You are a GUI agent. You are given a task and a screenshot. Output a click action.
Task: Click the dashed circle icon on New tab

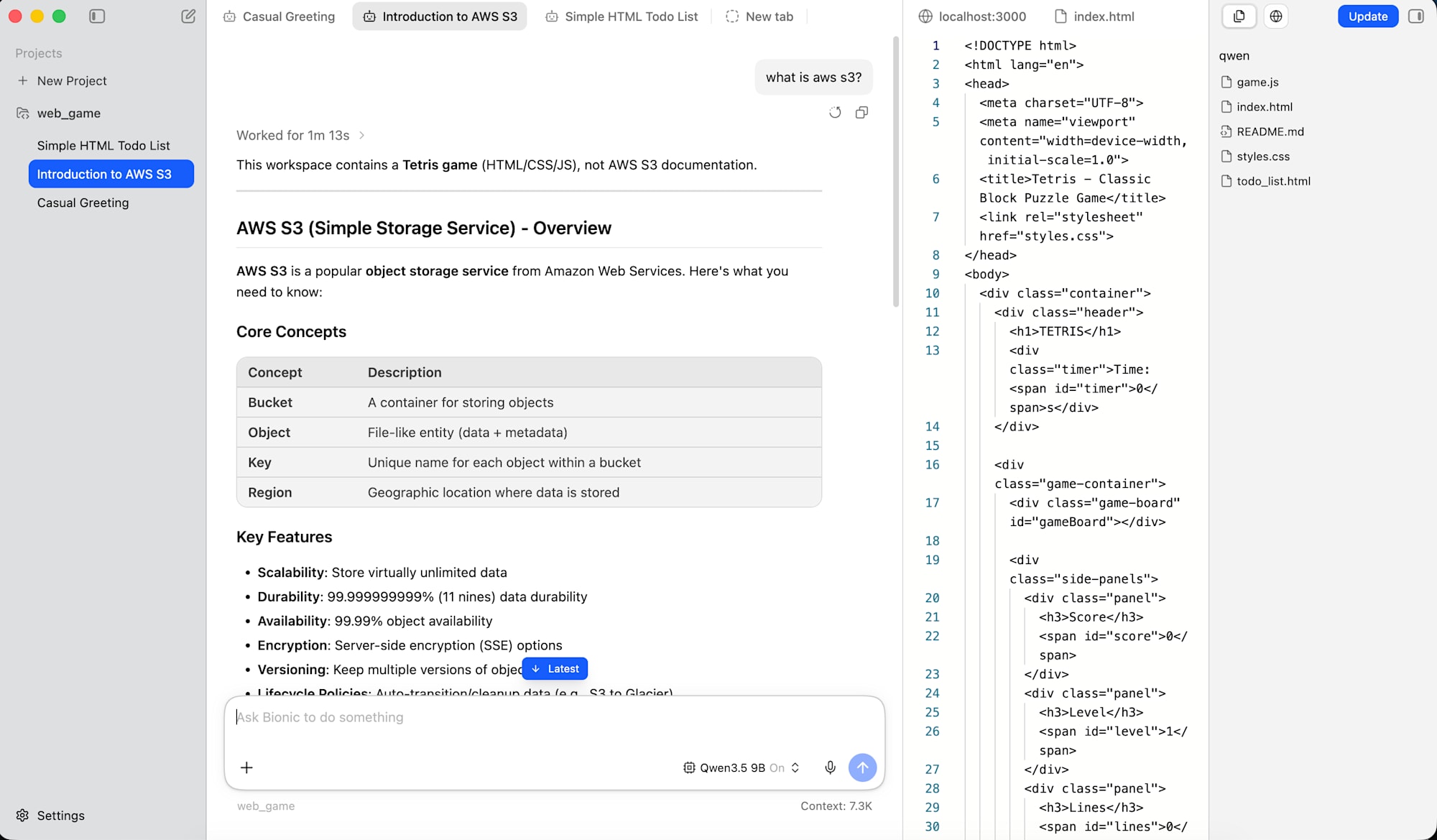click(x=732, y=16)
